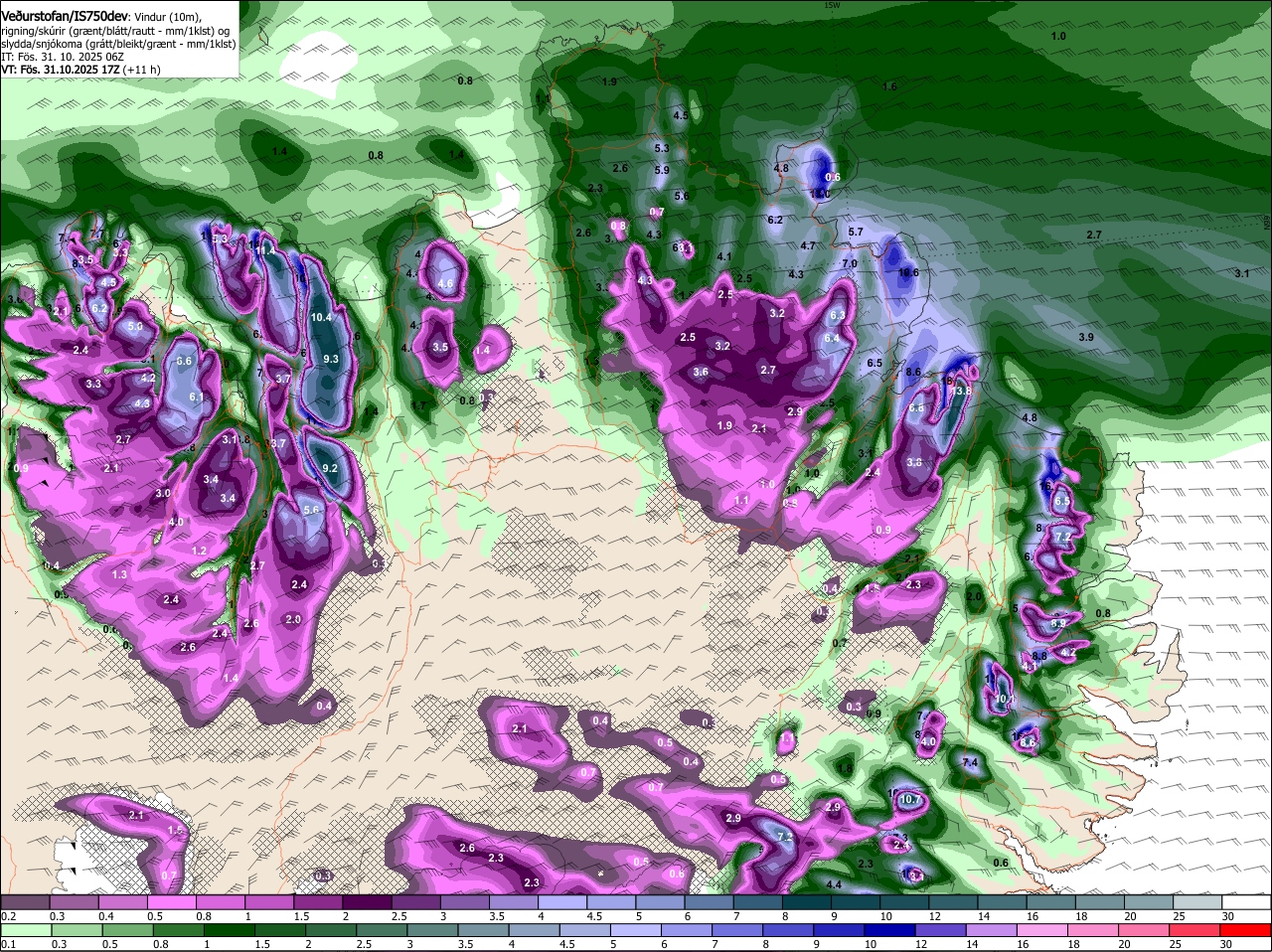Image resolution: width=1272 pixels, height=952 pixels.
Task: Click the 9.3 precipitation value on the map
Action: coord(331,360)
